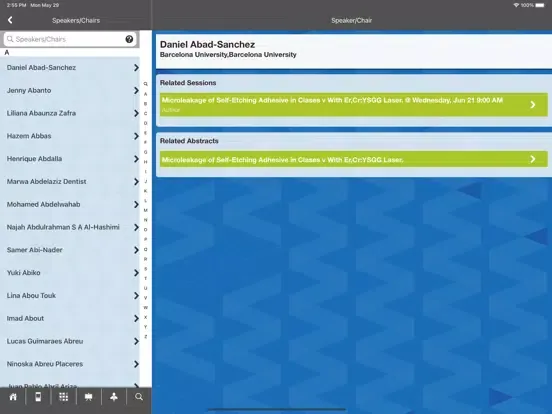Image resolution: width=552 pixels, height=414 pixels.
Task: Open Hazem Abbas chevron
Action: point(136,136)
